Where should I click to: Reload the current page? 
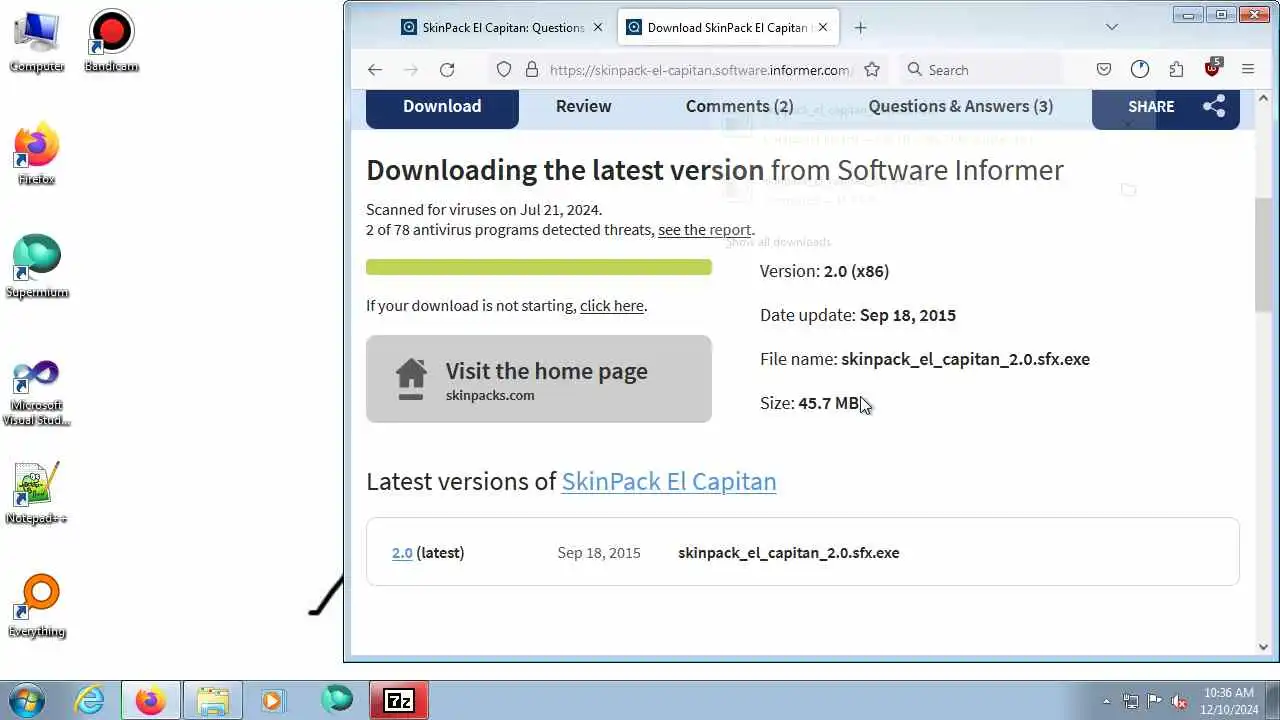(x=447, y=69)
